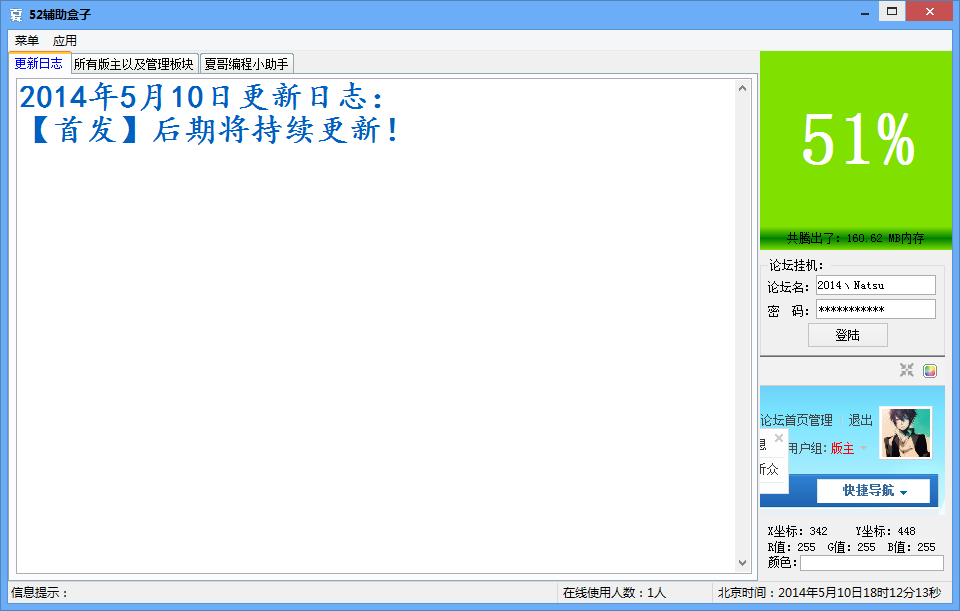Open the 应用 menu
This screenshot has width=960, height=611.
[65, 41]
